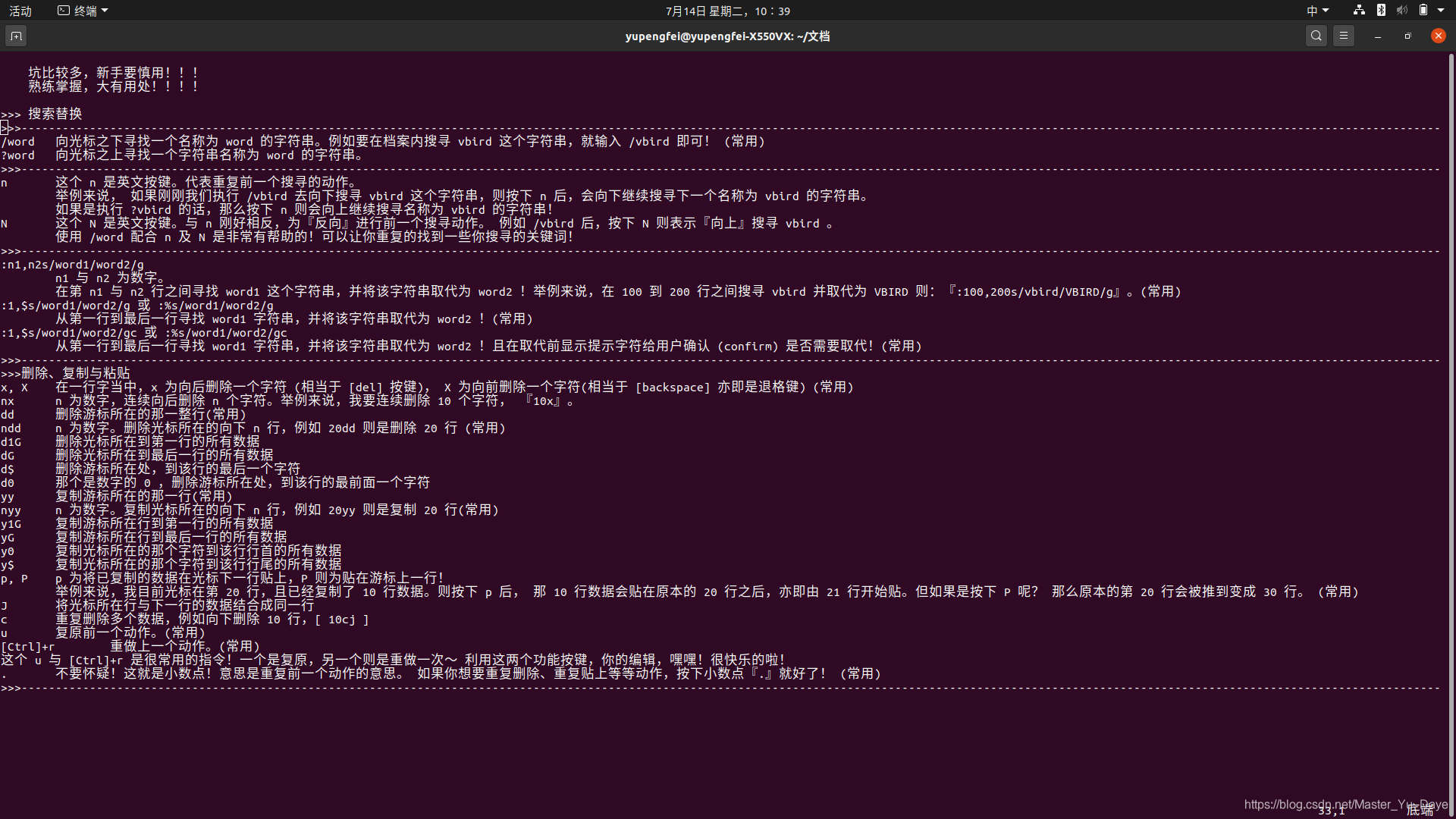Click the volume speaker icon
The width and height of the screenshot is (1456, 819).
click(x=1402, y=10)
